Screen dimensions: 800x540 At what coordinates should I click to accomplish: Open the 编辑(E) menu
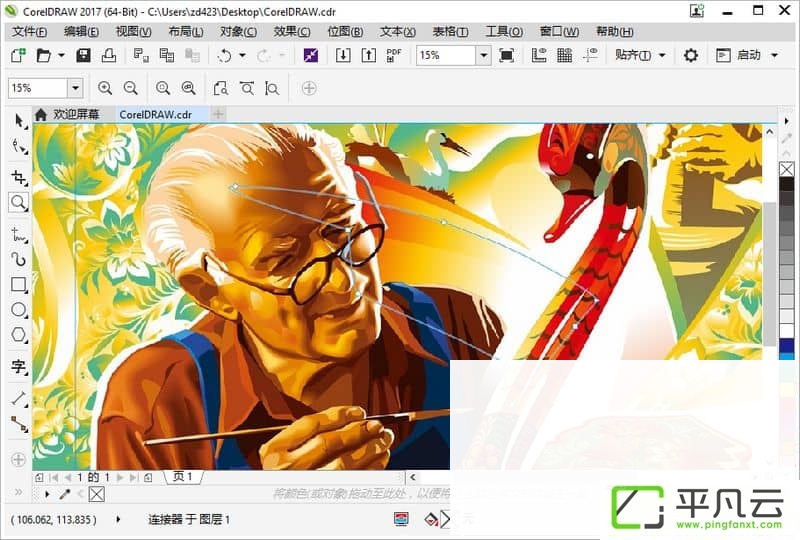tap(82, 32)
